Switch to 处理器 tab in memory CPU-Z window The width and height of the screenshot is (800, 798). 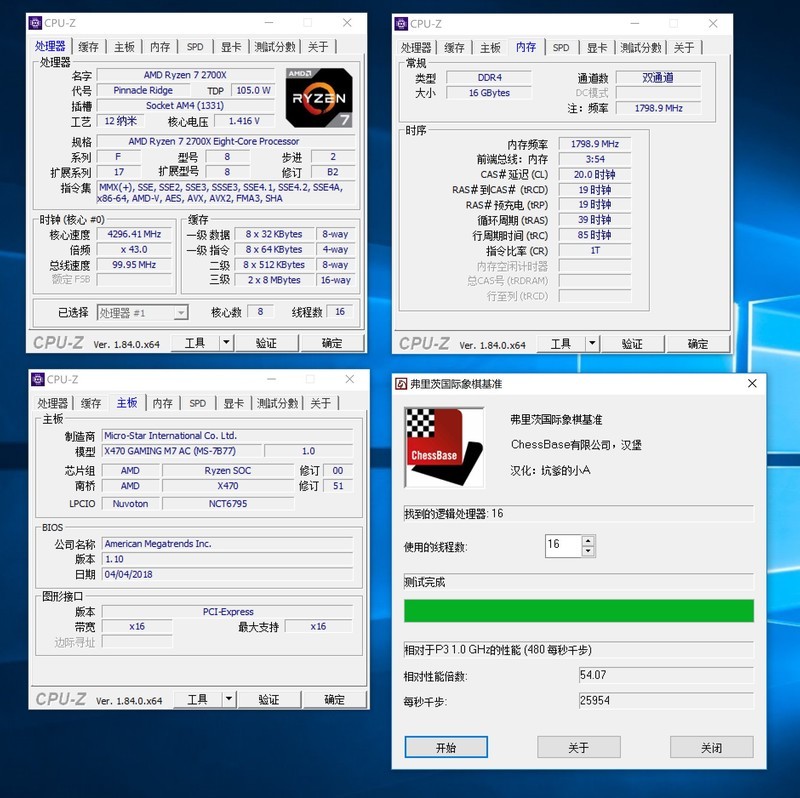(416, 48)
